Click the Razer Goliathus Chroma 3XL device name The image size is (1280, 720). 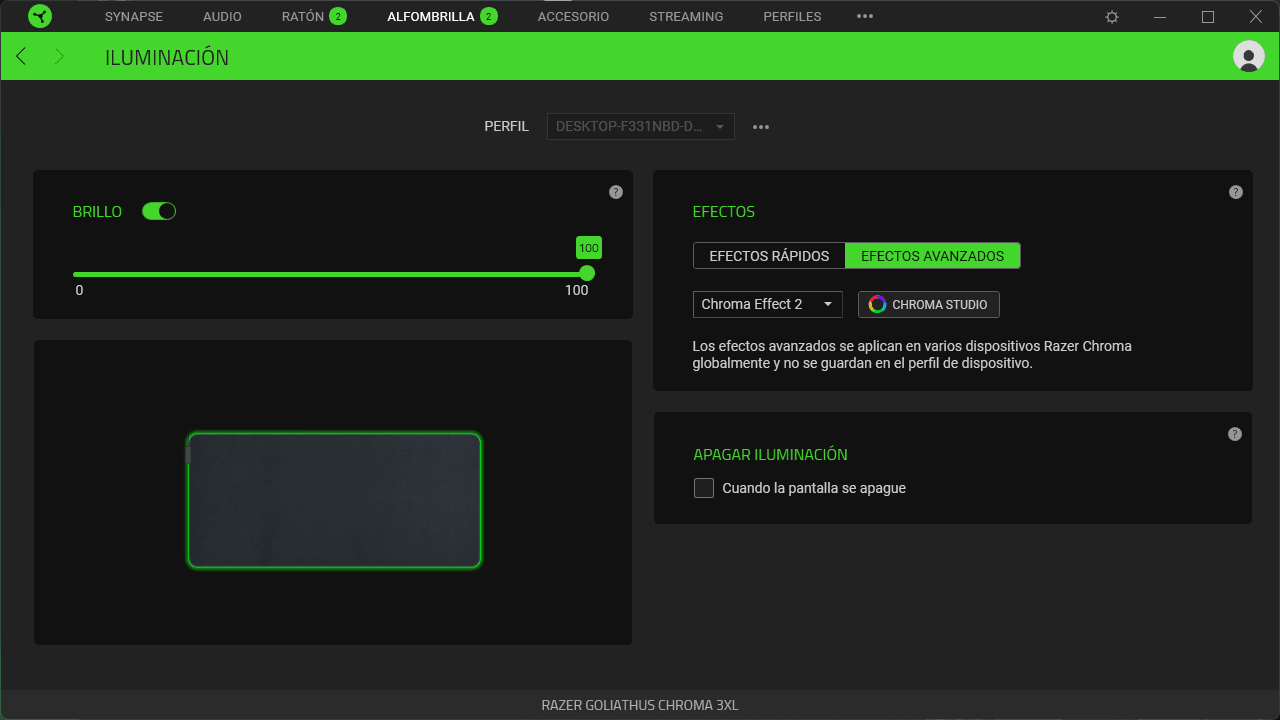pos(640,705)
